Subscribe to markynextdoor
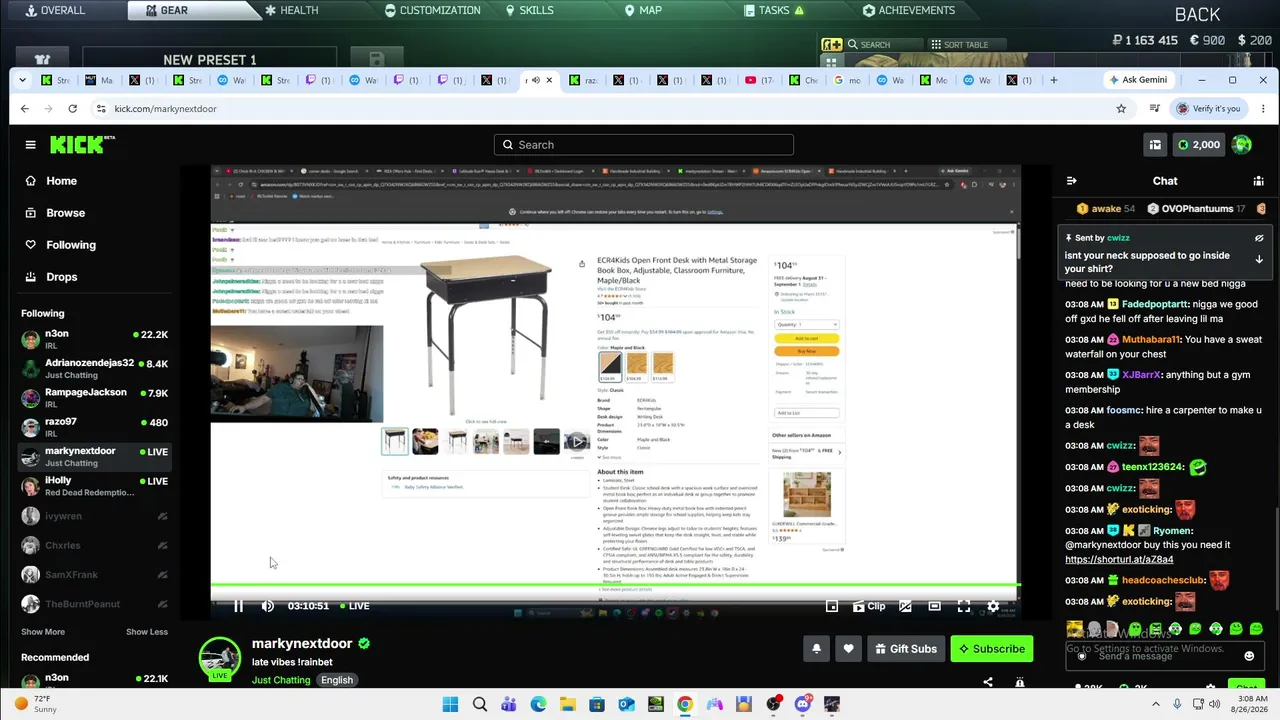The image size is (1280, 720). 992,649
